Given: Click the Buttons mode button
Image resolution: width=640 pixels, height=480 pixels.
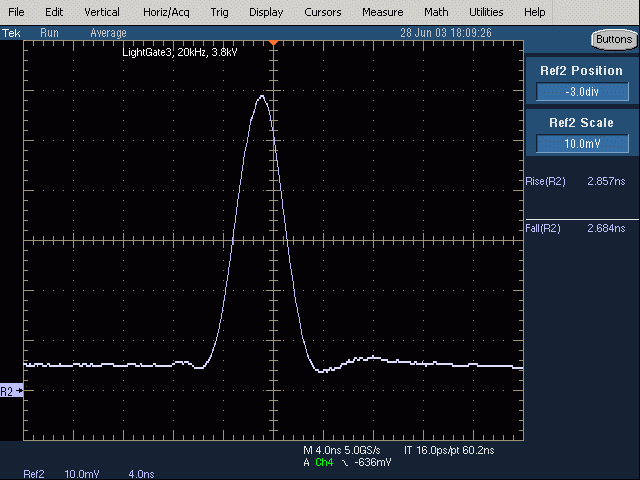Looking at the screenshot, I should click(614, 40).
